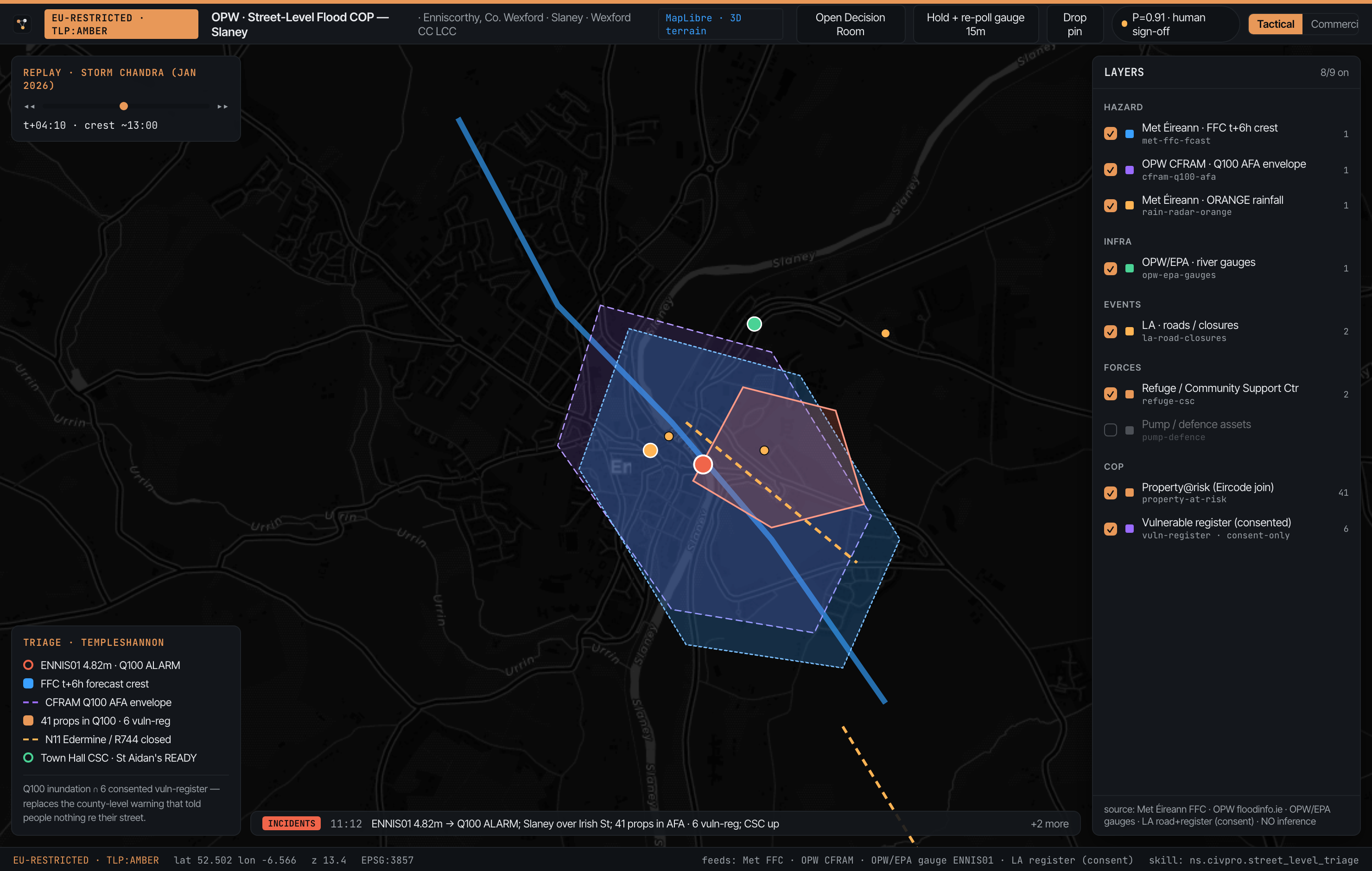Switch to the Tactical tab

coord(1275,24)
